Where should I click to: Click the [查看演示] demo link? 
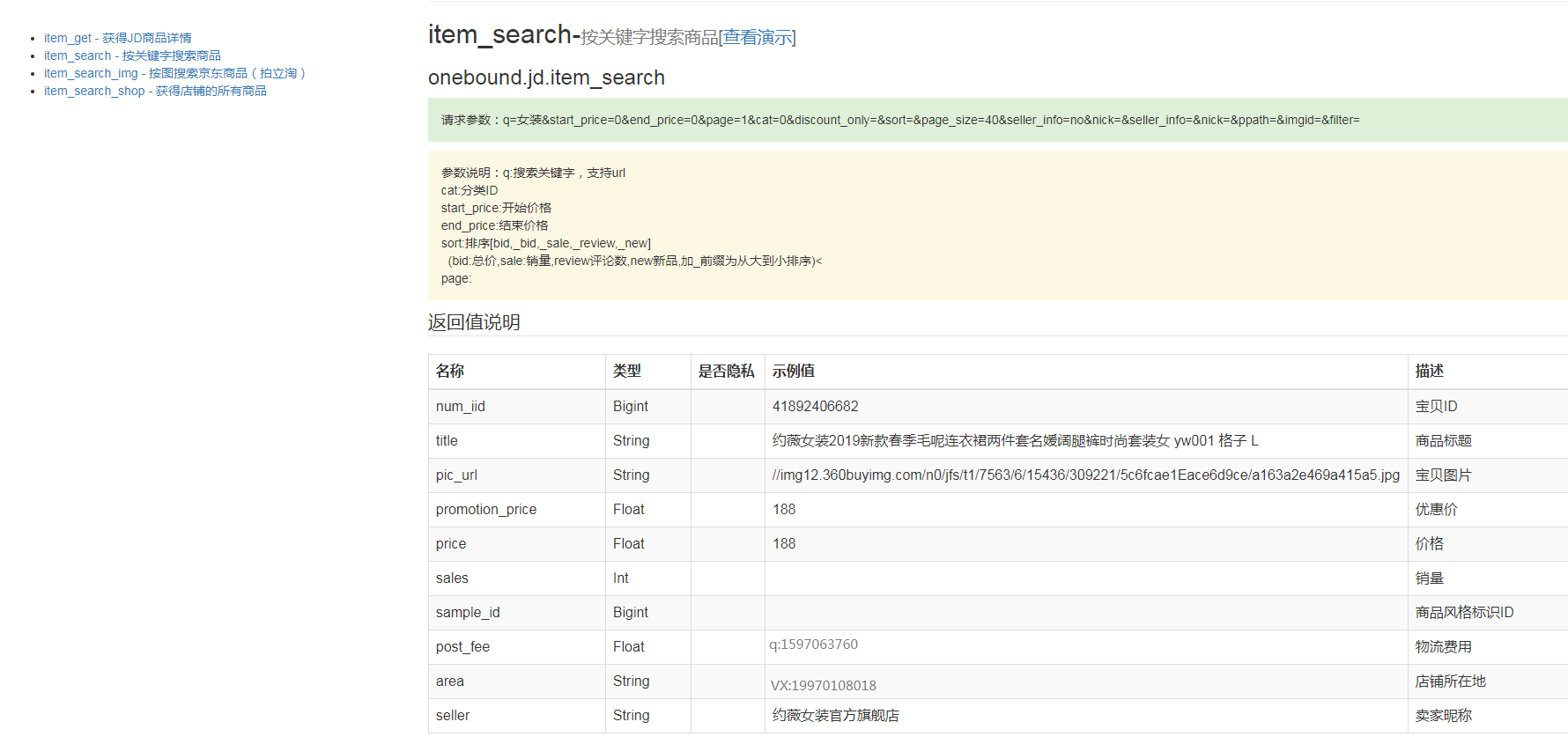(x=758, y=37)
